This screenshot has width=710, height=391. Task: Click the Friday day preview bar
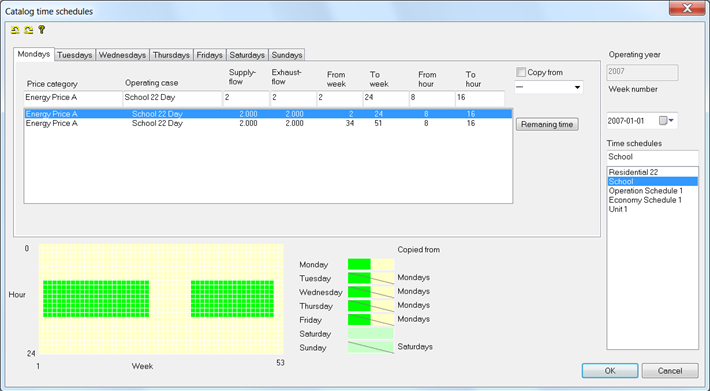coord(371,319)
